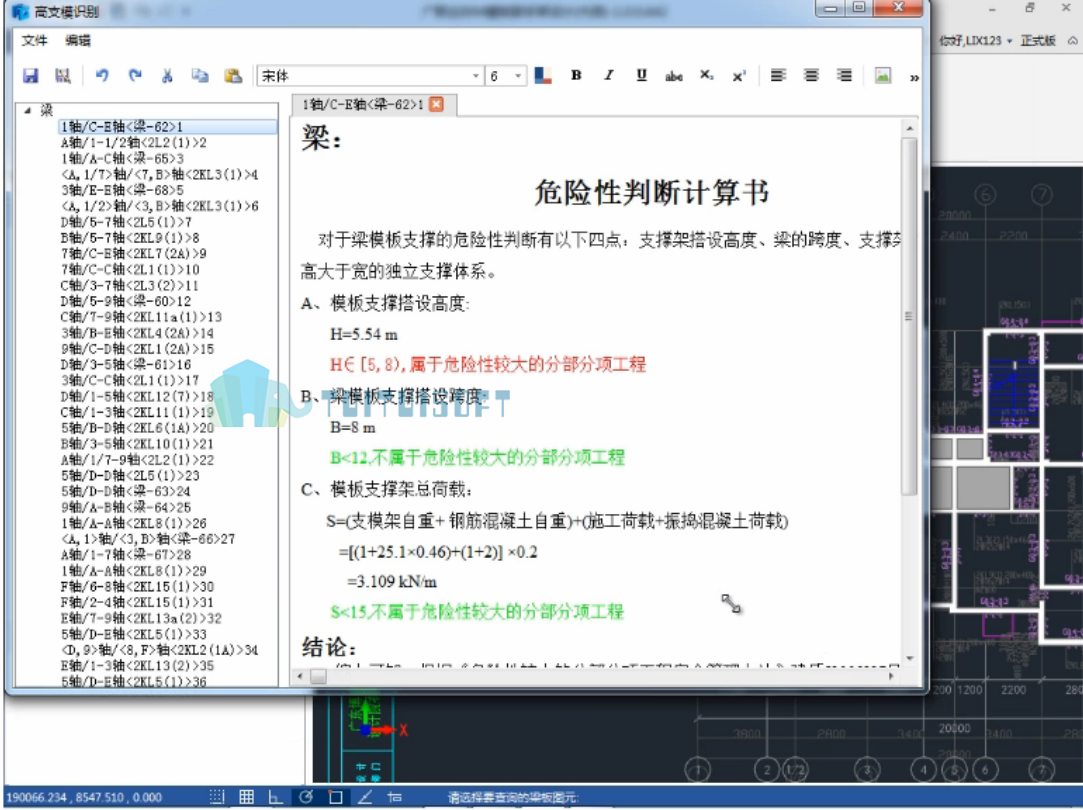Close the 1轴/C-E轴<梁-62>1 tab
1083x810 pixels.
437,104
